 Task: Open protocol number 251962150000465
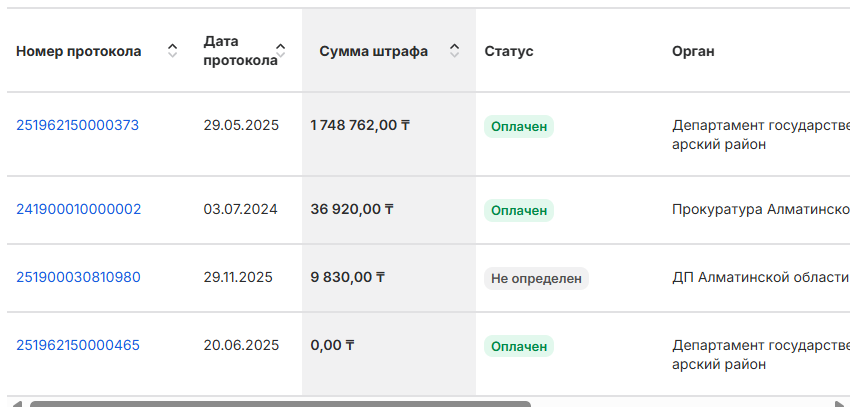click(x=78, y=345)
